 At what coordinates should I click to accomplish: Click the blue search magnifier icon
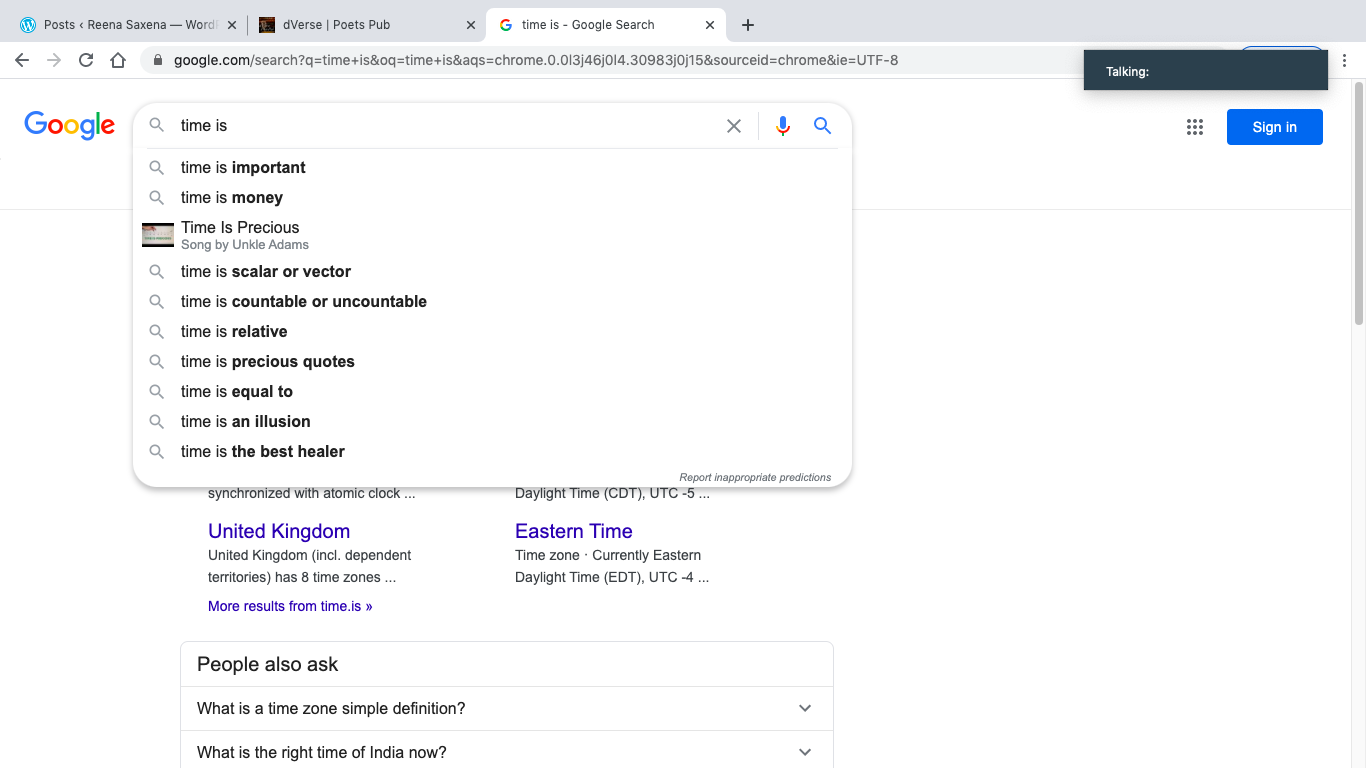[822, 126]
